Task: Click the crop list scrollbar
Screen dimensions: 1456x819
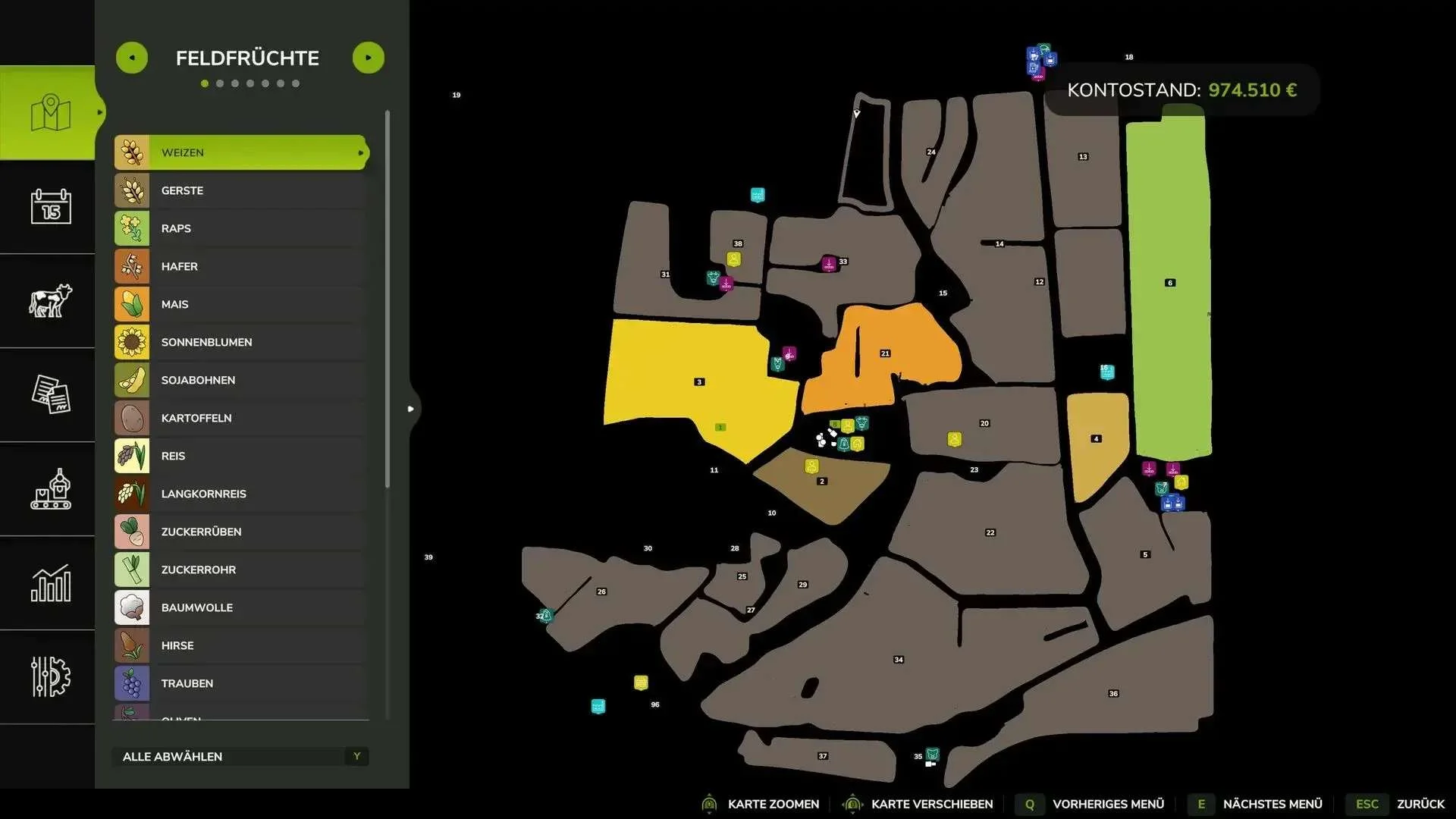Action: (388, 300)
